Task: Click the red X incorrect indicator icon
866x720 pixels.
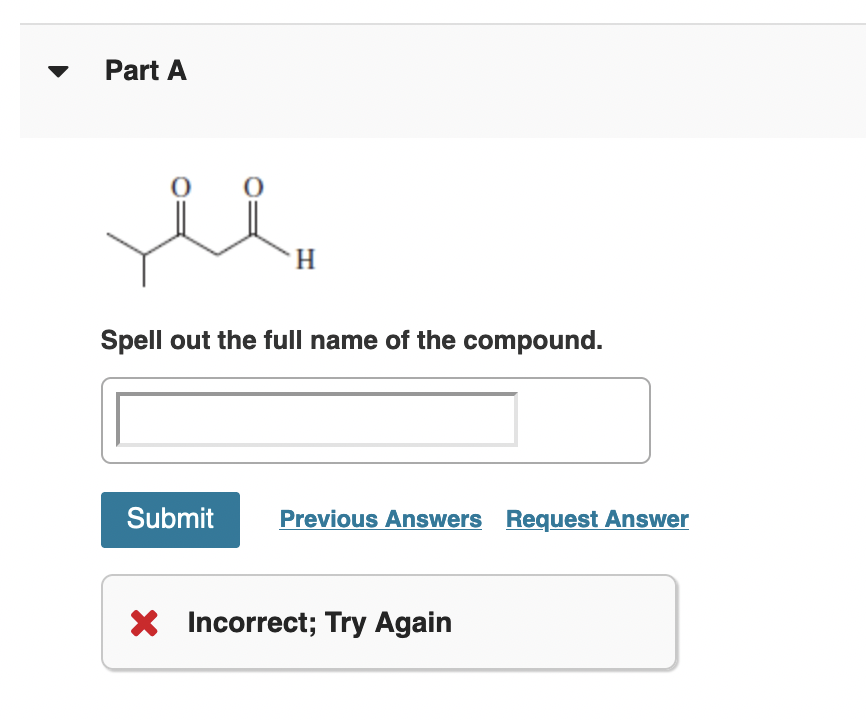Action: tap(143, 622)
